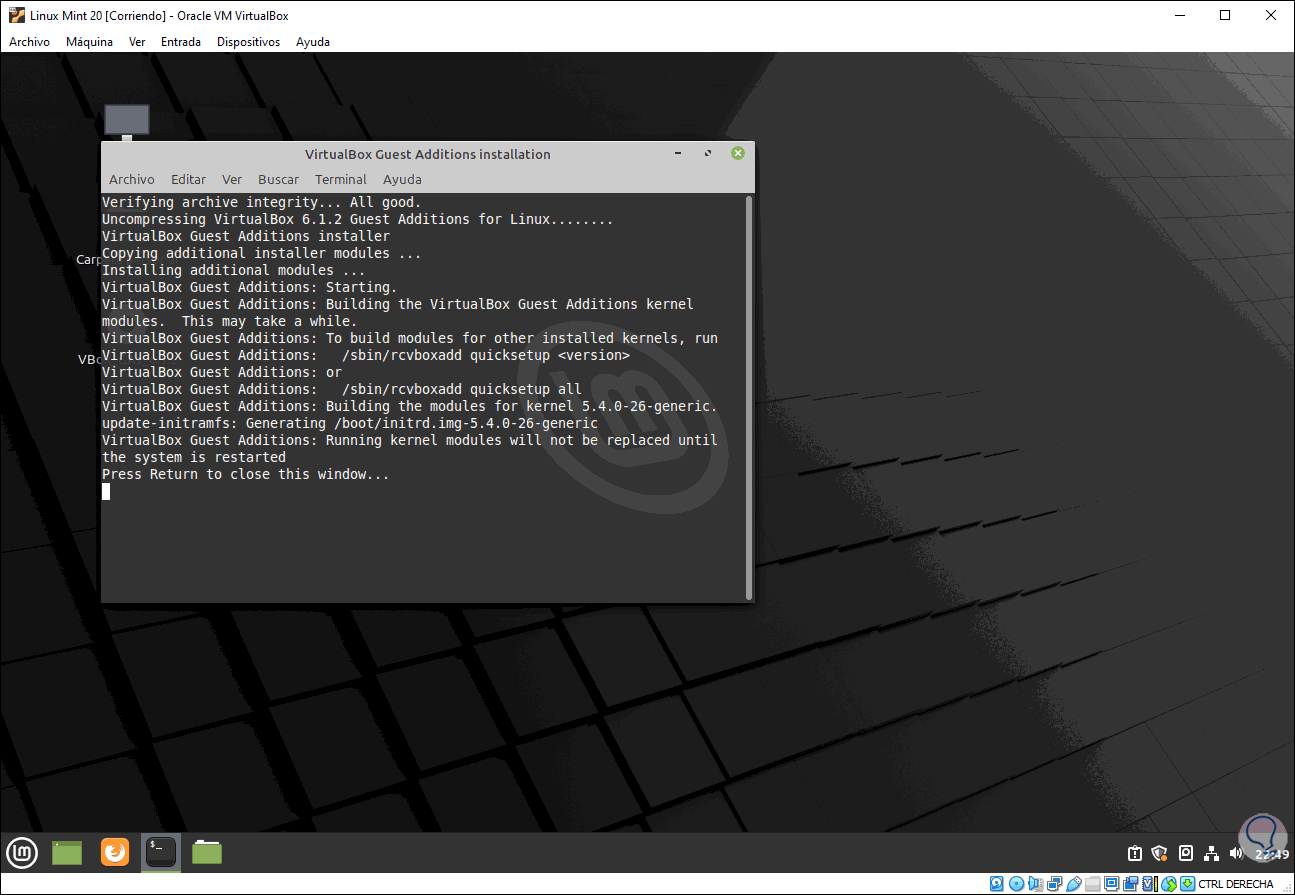
Task: Click the VirtualBox title bar app icon
Action: pos(16,15)
